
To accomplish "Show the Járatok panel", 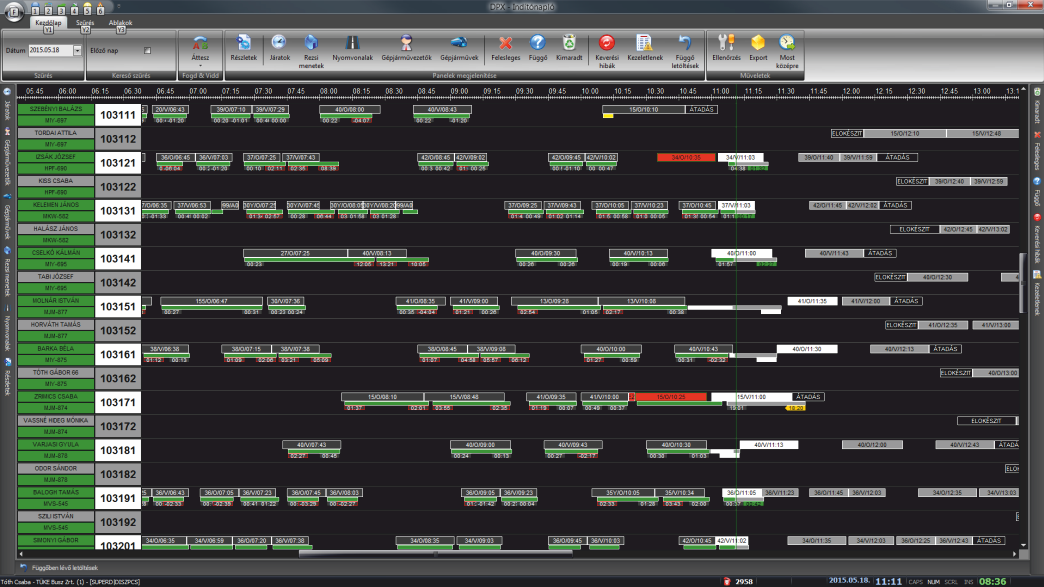I will coord(279,49).
